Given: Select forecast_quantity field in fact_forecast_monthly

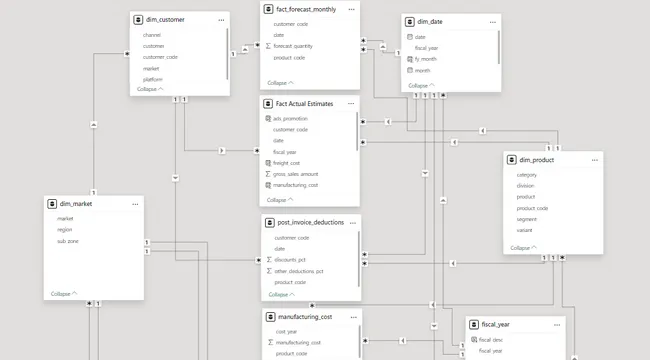Looking at the screenshot, I should click(289, 46).
